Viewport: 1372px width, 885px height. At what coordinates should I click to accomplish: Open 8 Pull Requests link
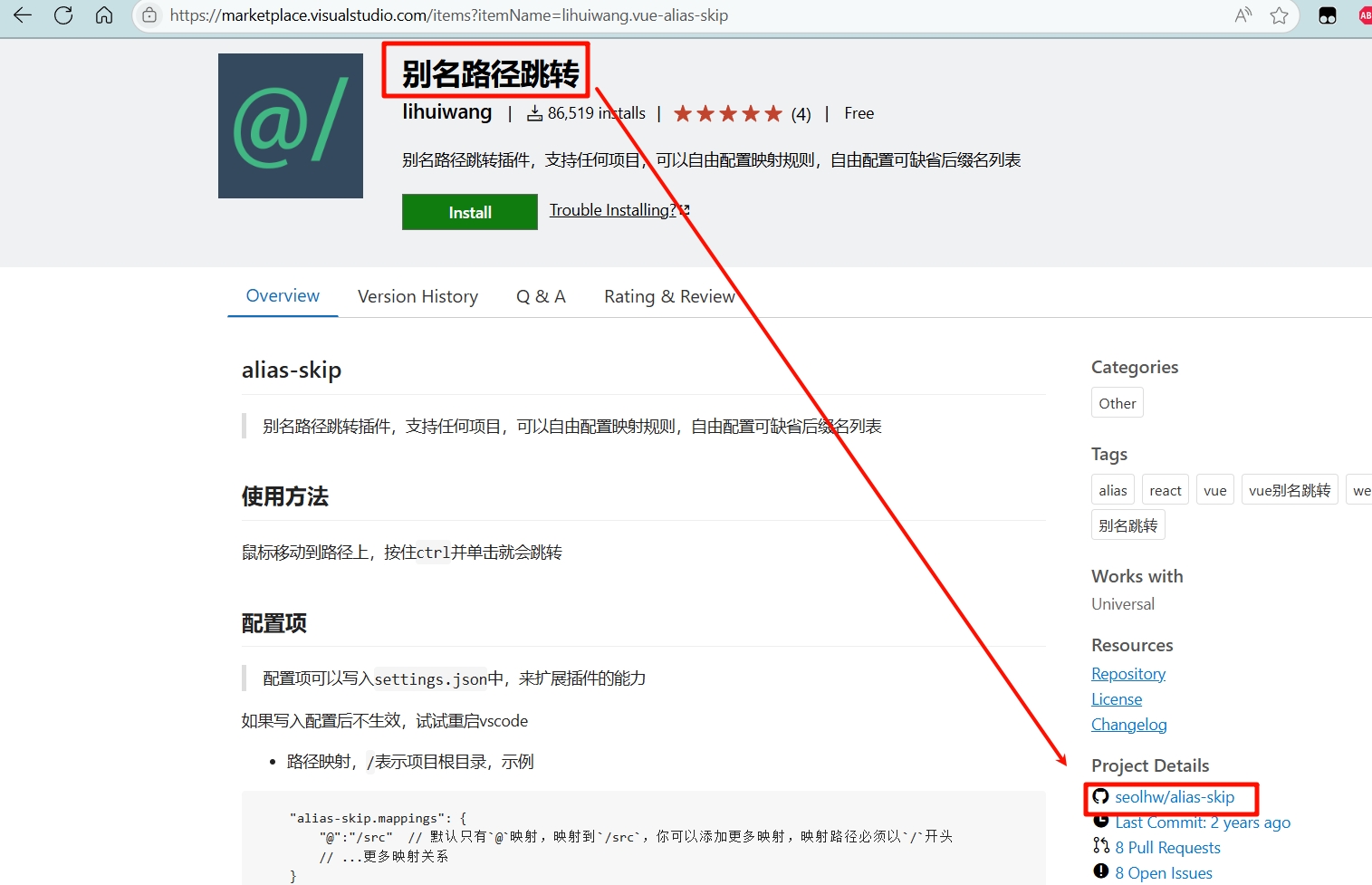click(1167, 848)
